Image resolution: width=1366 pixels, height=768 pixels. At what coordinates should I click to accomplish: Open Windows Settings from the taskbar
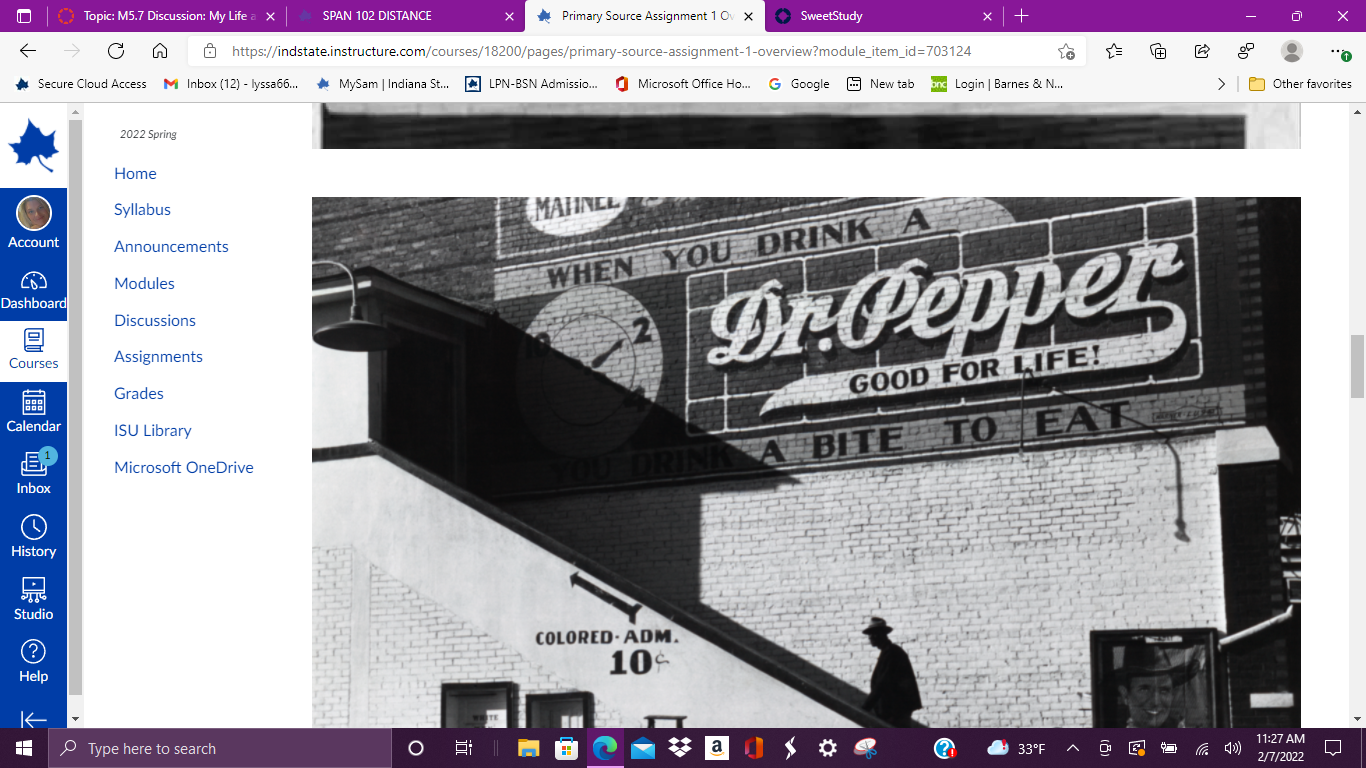tap(828, 748)
